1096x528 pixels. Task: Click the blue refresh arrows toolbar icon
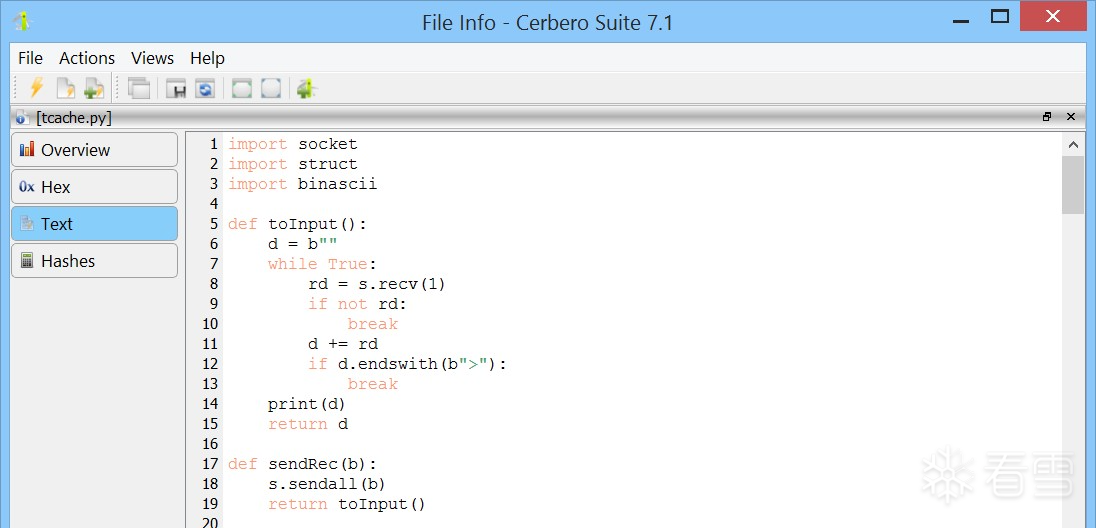[205, 88]
